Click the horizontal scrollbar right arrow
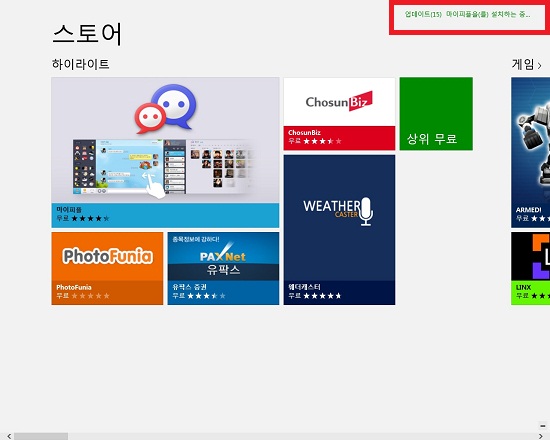The image size is (550, 440). (541, 436)
